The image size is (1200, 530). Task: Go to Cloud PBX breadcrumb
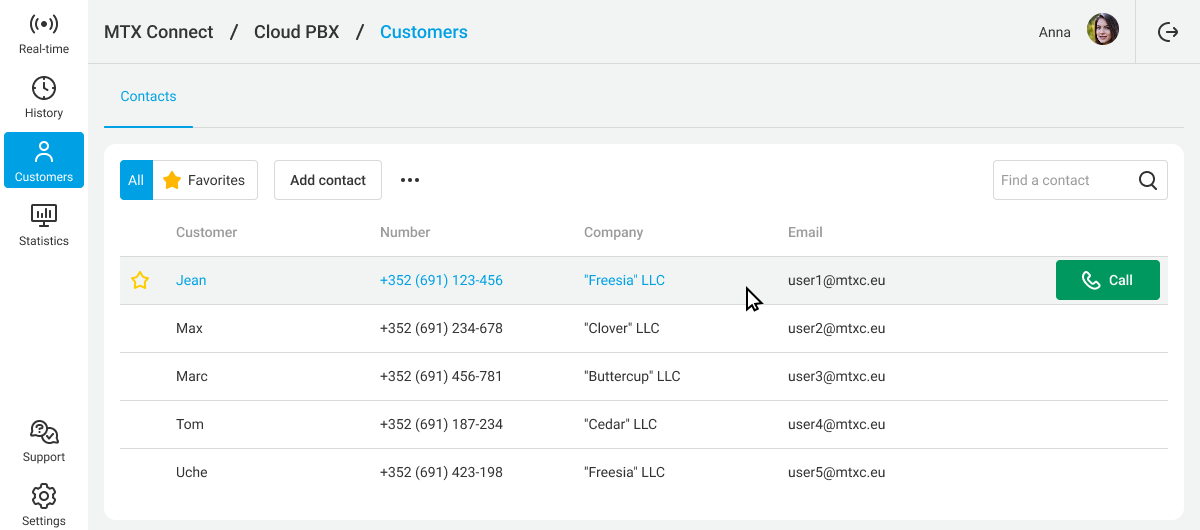pos(296,32)
